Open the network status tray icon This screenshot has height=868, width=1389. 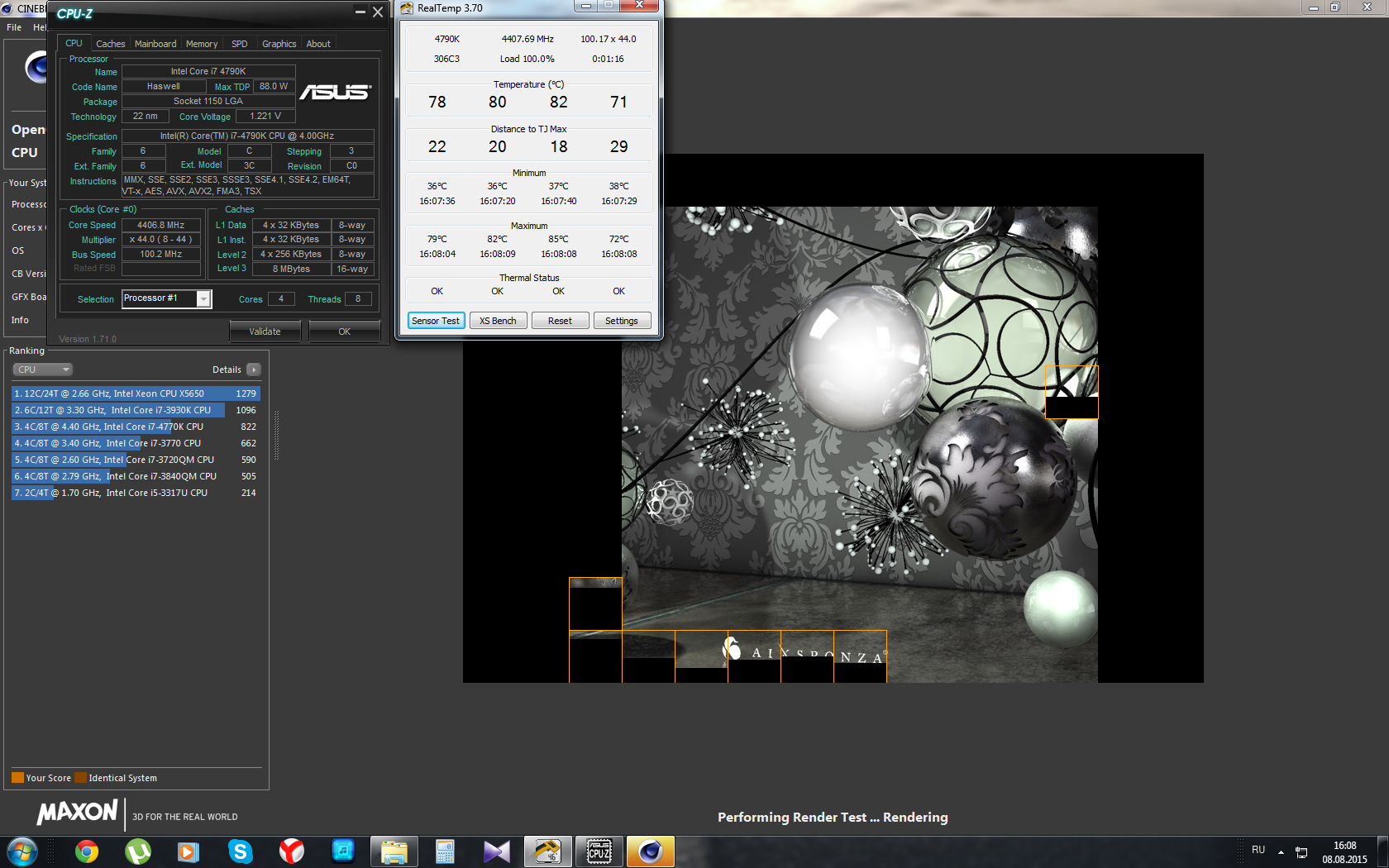coord(1301,852)
